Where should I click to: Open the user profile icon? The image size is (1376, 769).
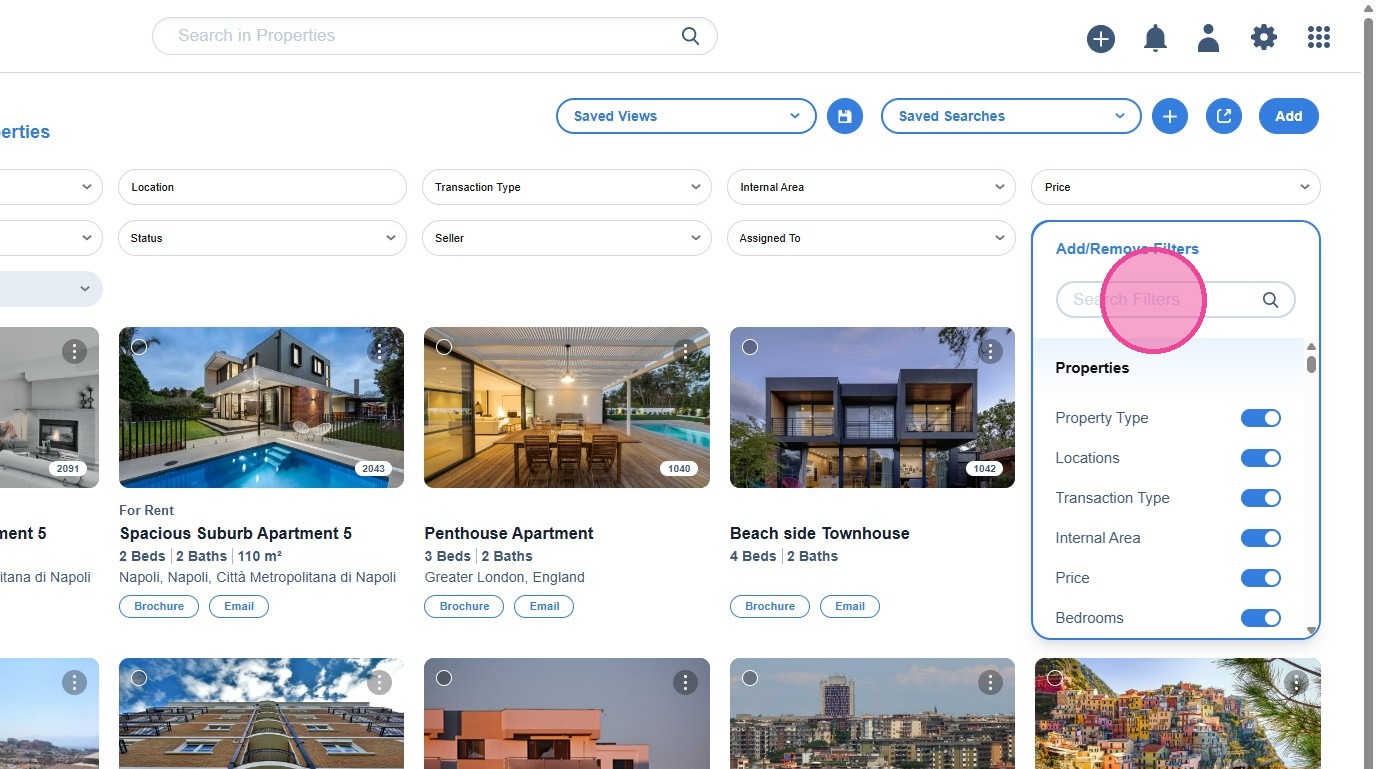tap(1209, 38)
